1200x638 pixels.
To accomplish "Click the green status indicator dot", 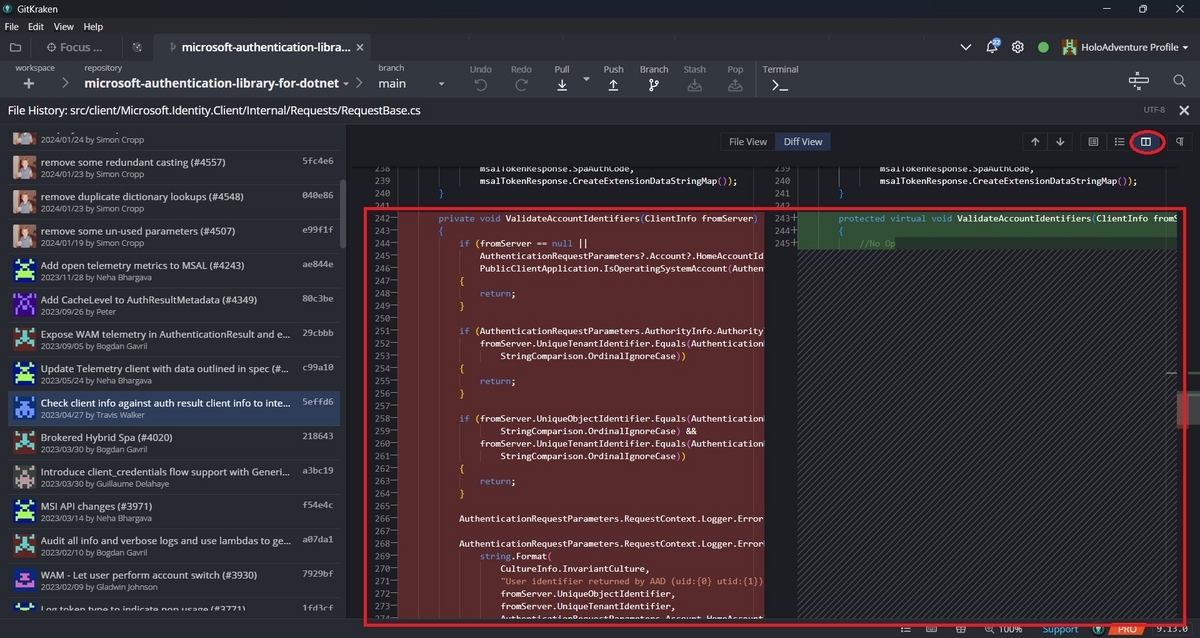I will click(1043, 47).
